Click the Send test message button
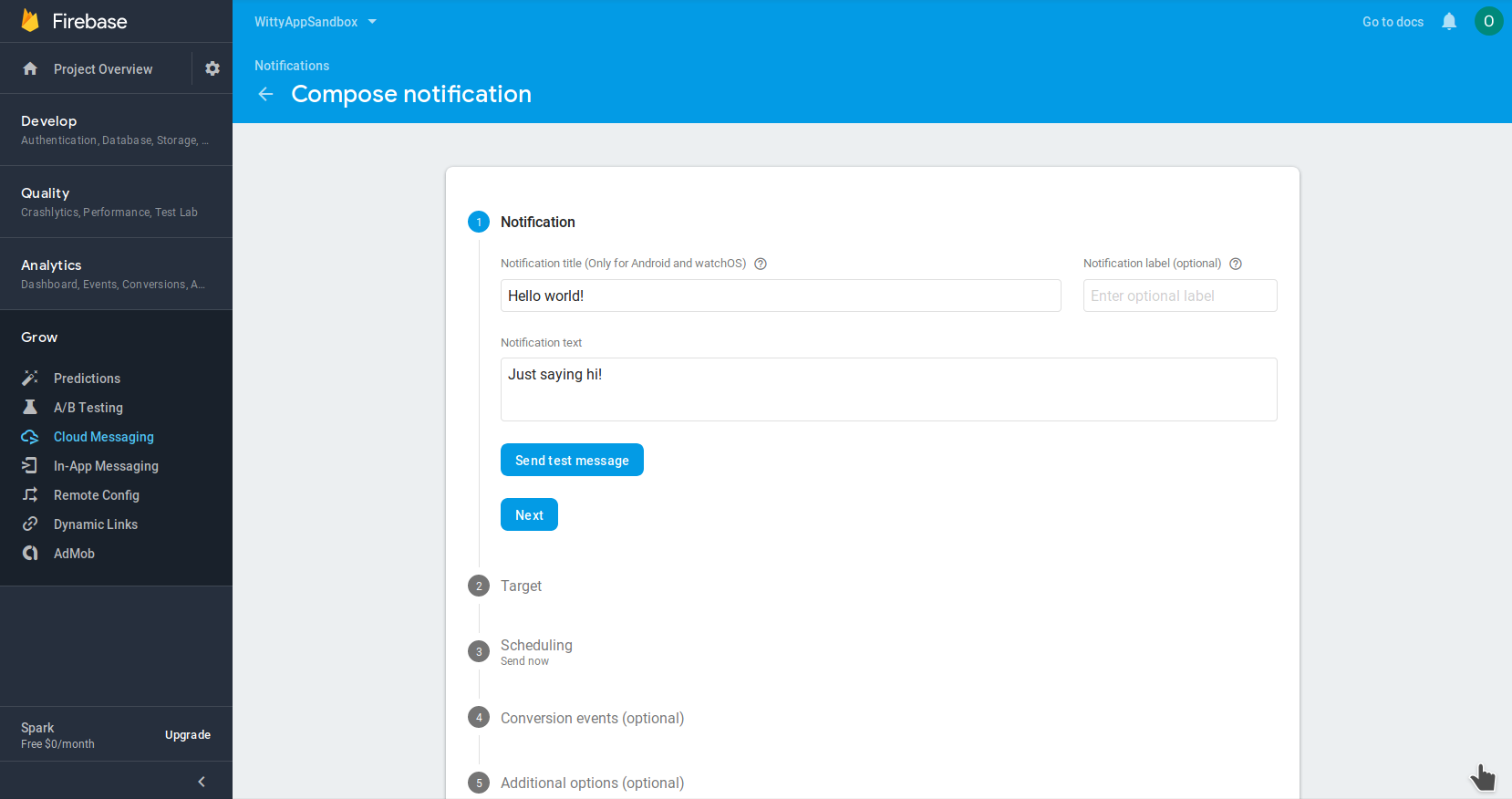1512x799 pixels. 572,460
